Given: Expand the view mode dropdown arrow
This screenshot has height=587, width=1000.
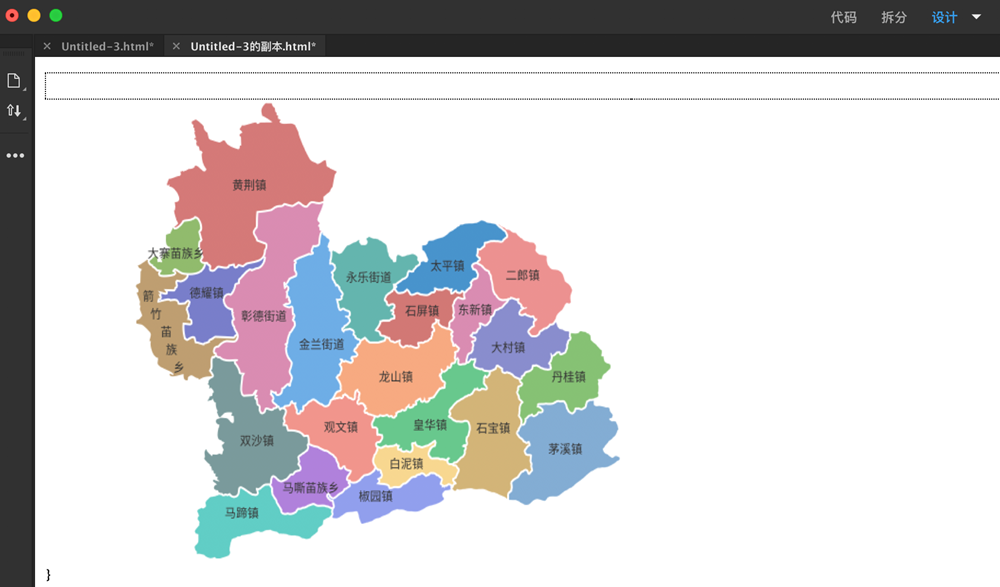Looking at the screenshot, I should click(x=977, y=17).
